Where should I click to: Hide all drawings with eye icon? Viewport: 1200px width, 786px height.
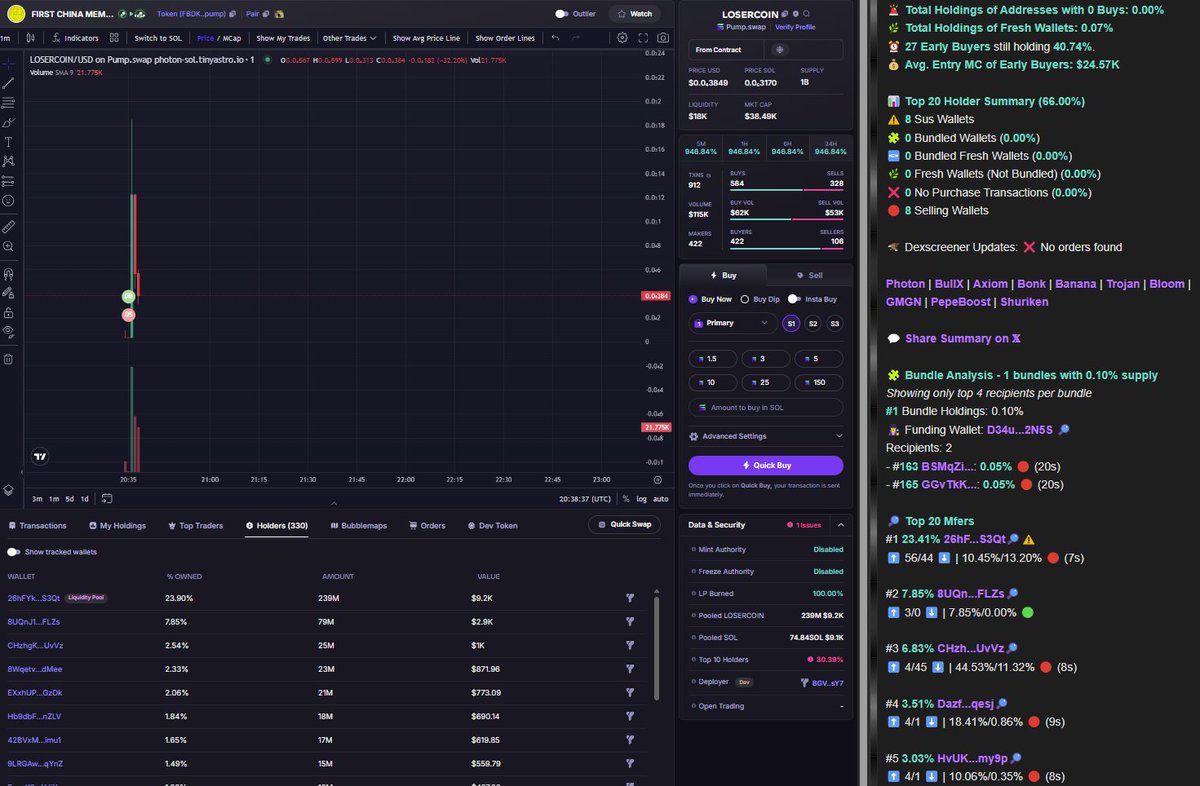(x=8, y=331)
